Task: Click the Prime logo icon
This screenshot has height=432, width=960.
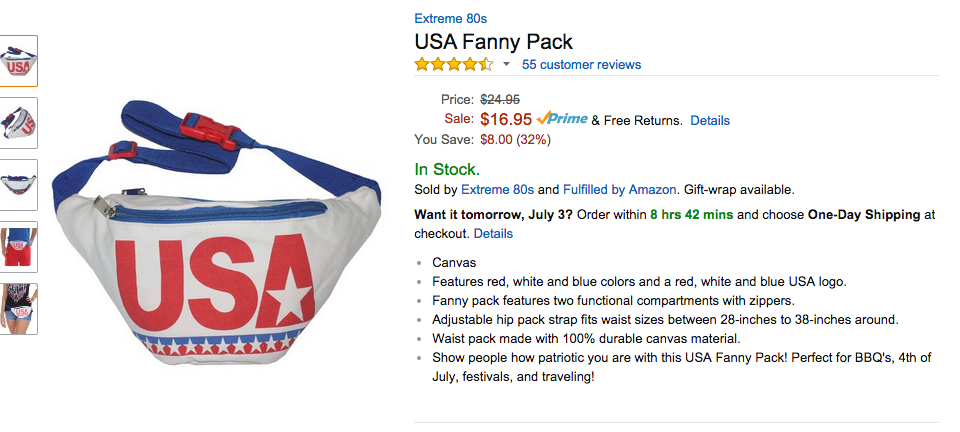Action: coord(562,119)
